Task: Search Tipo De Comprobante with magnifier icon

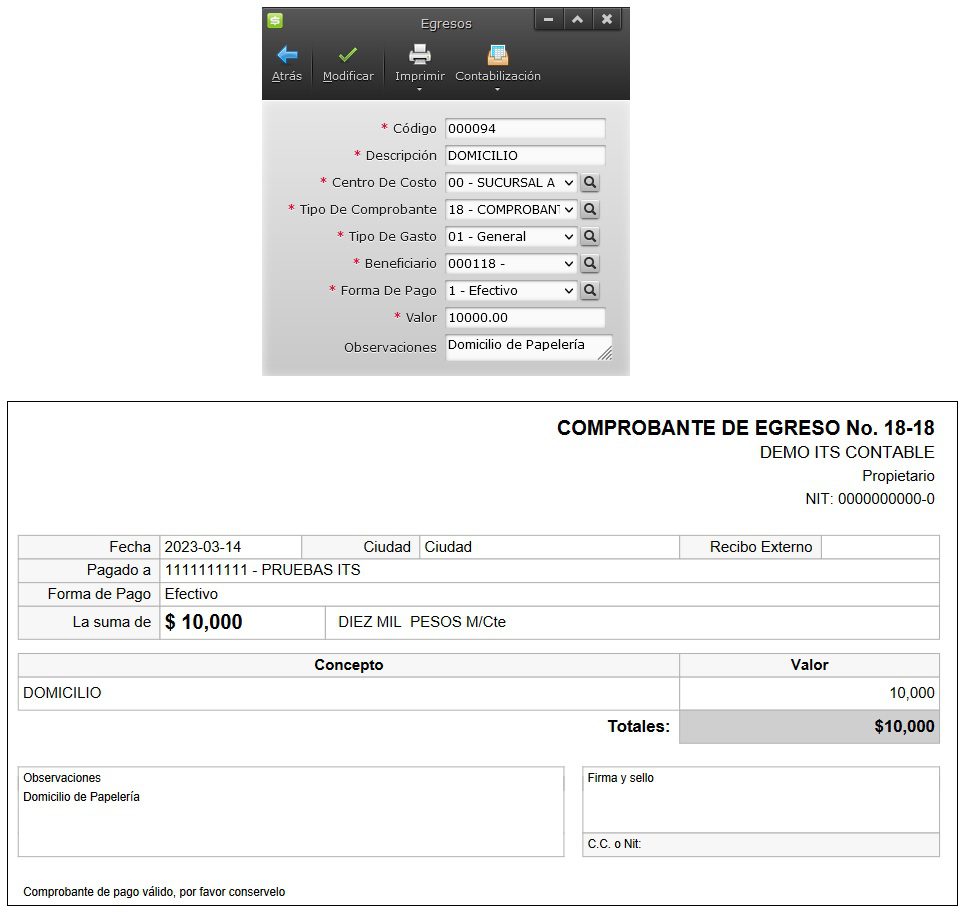Action: coord(590,210)
